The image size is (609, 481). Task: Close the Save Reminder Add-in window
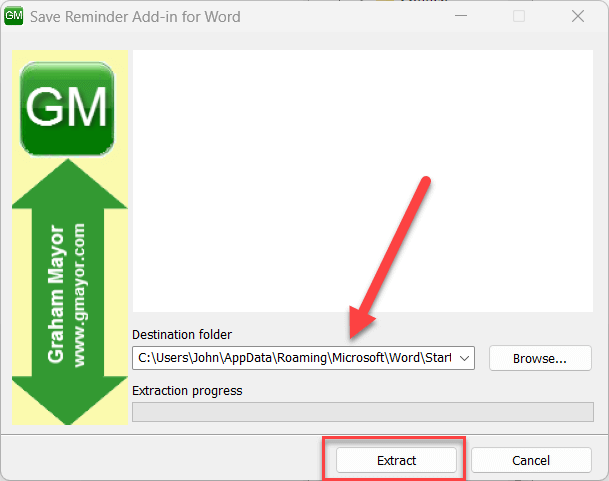(x=578, y=16)
